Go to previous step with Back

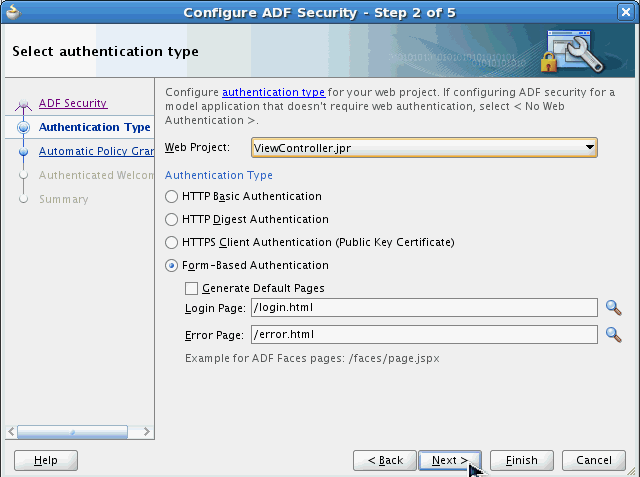pos(385,460)
